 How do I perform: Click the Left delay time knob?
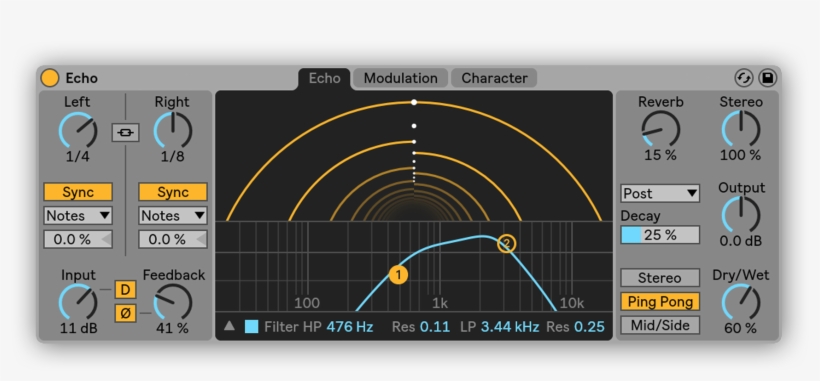click(x=78, y=130)
